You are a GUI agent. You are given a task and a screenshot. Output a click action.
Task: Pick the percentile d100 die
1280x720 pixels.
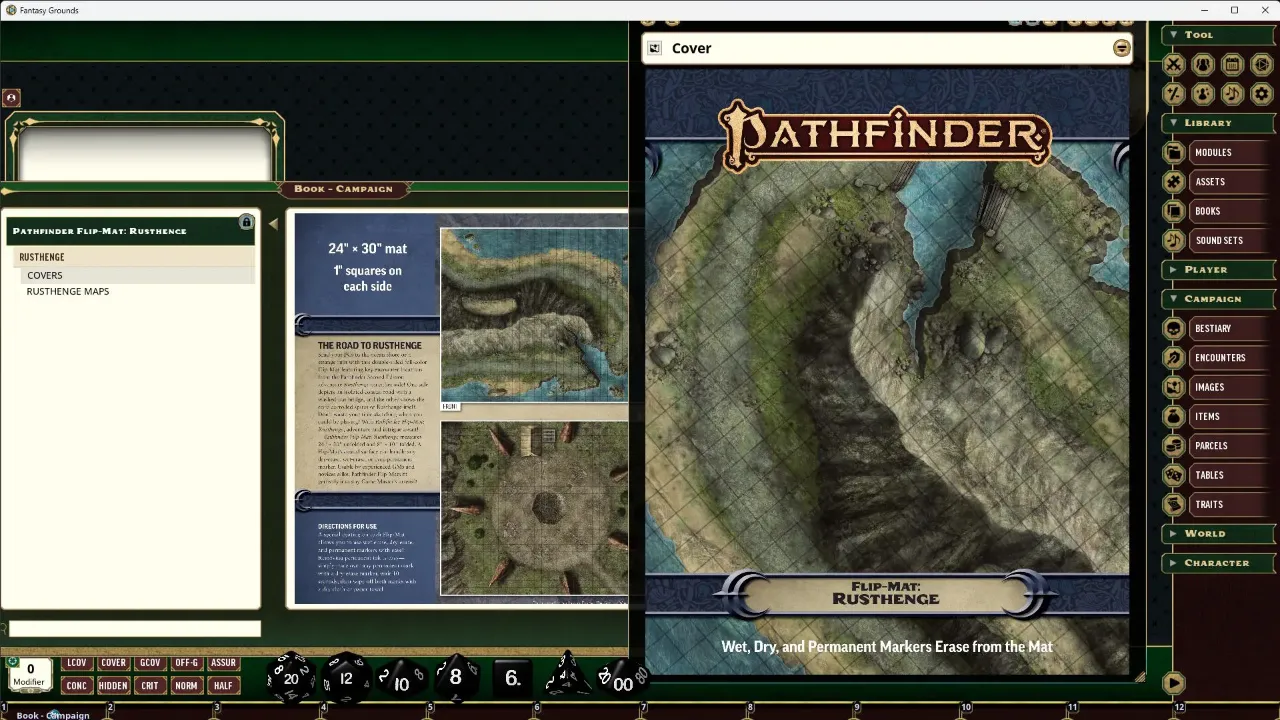622,680
